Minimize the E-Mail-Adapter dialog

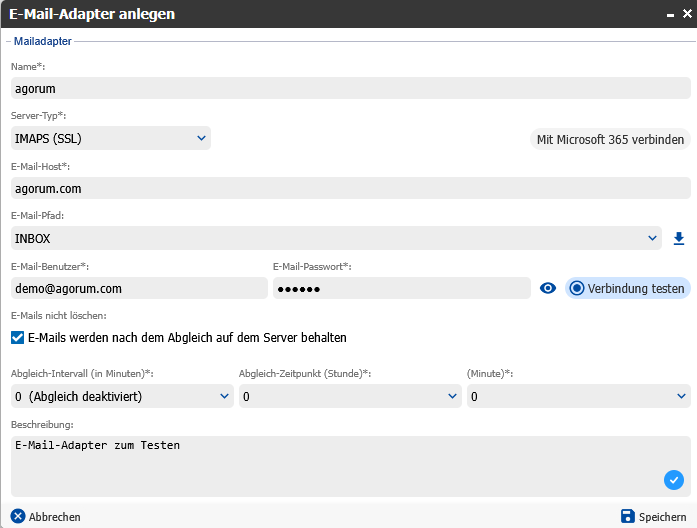[668, 14]
